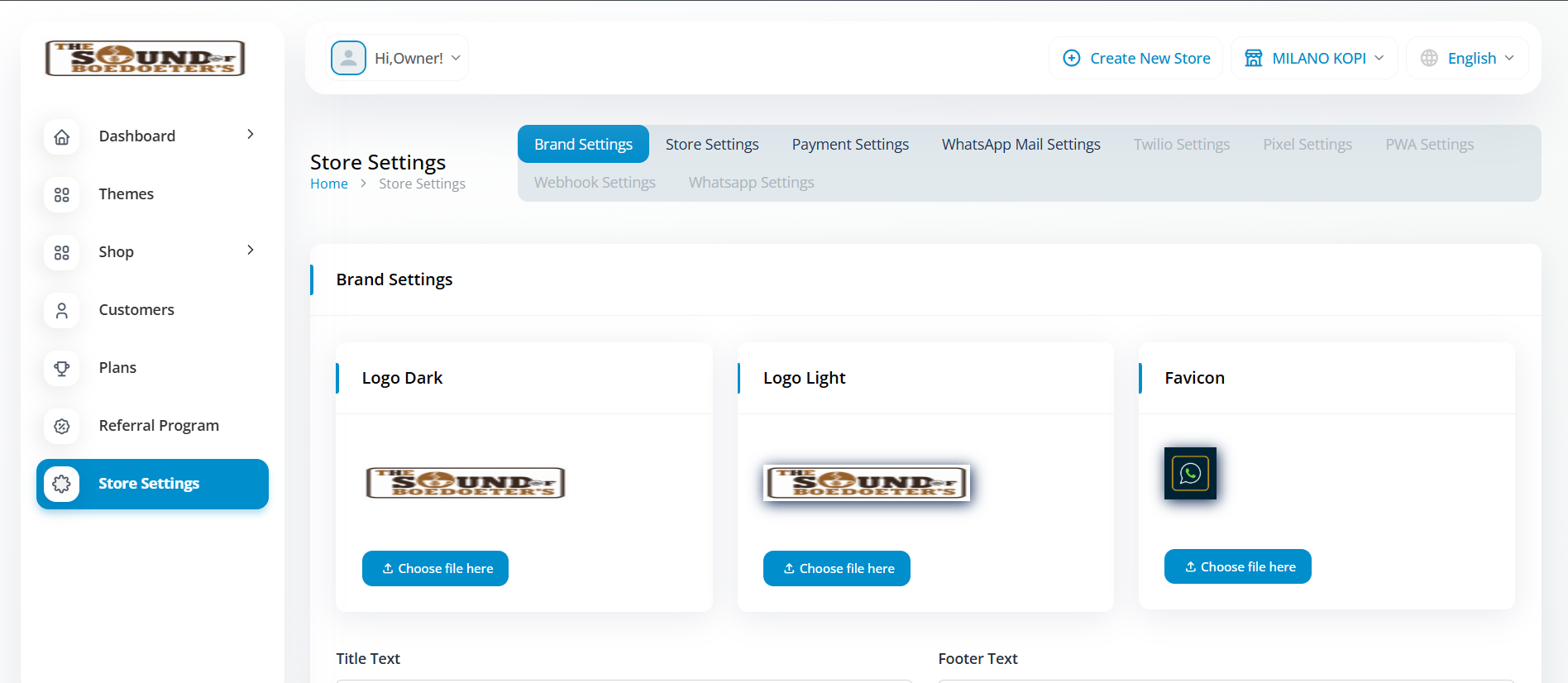
Task: Open the WhatsApp Mail Settings tab
Action: pyautogui.click(x=1021, y=145)
